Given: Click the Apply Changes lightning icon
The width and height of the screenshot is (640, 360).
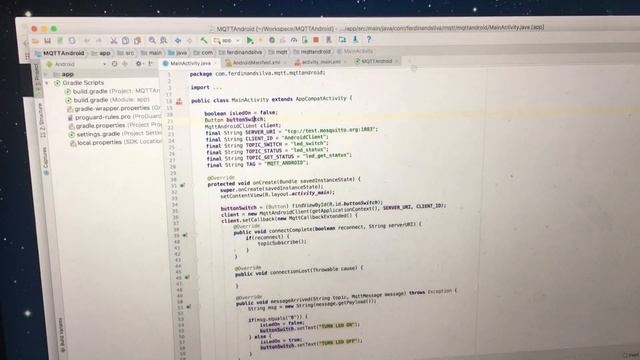Looking at the screenshot, I should (x=260, y=40).
